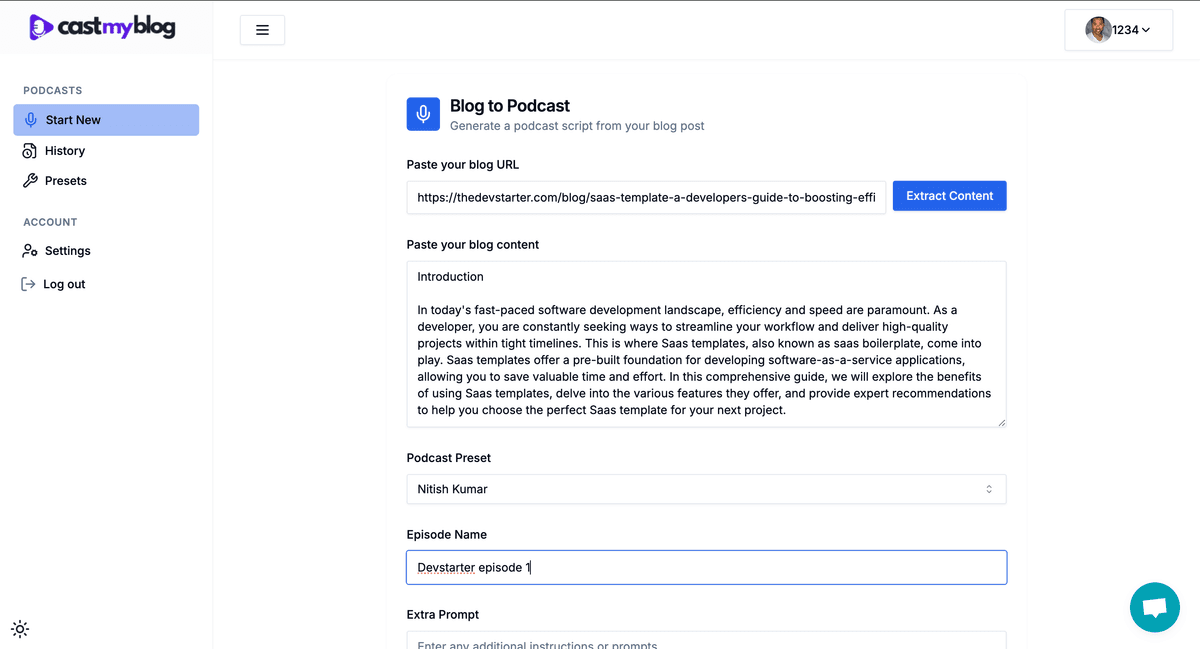This screenshot has height=649, width=1200.
Task: Click the user profile avatar photo
Action: click(x=1098, y=30)
